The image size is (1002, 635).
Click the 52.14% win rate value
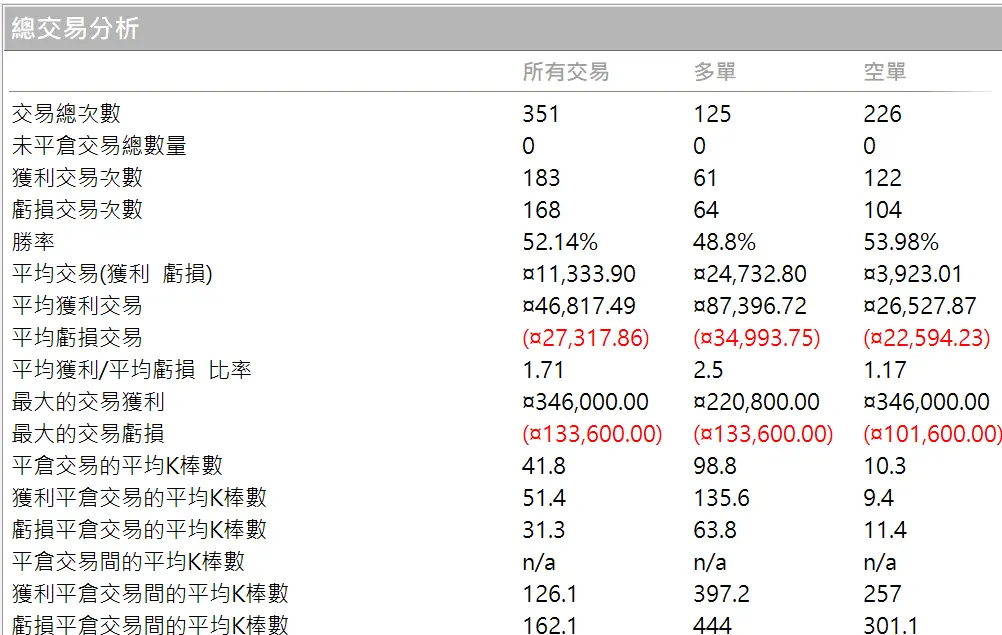point(560,242)
